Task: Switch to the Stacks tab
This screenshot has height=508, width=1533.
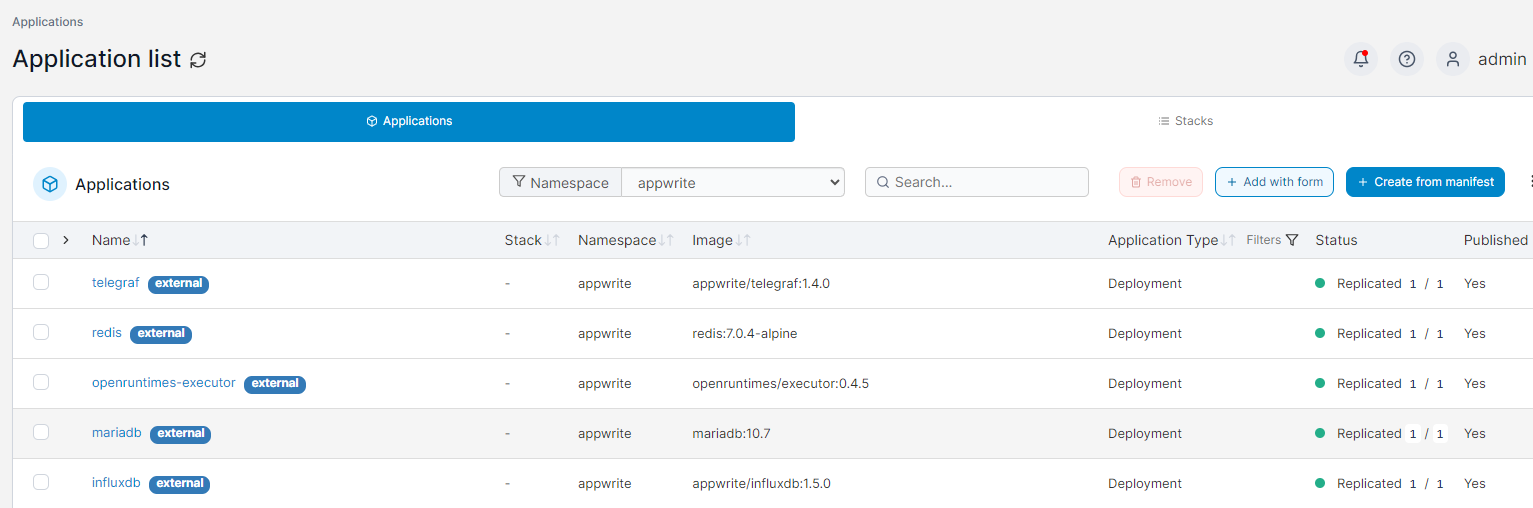Action: coord(1186,121)
